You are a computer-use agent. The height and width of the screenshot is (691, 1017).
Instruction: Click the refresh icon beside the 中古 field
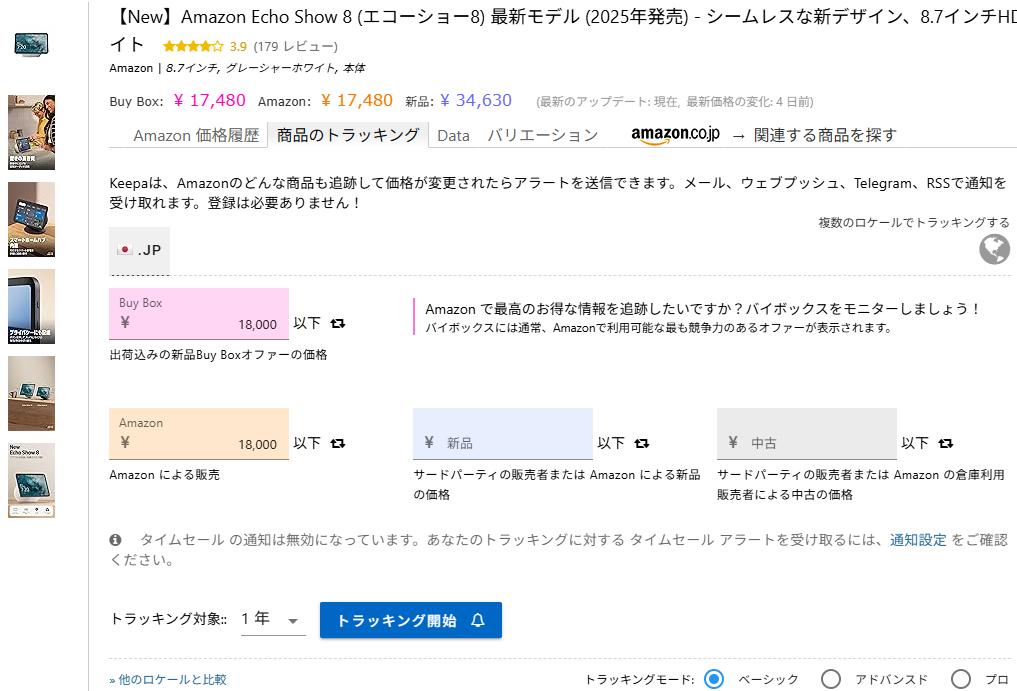945,442
